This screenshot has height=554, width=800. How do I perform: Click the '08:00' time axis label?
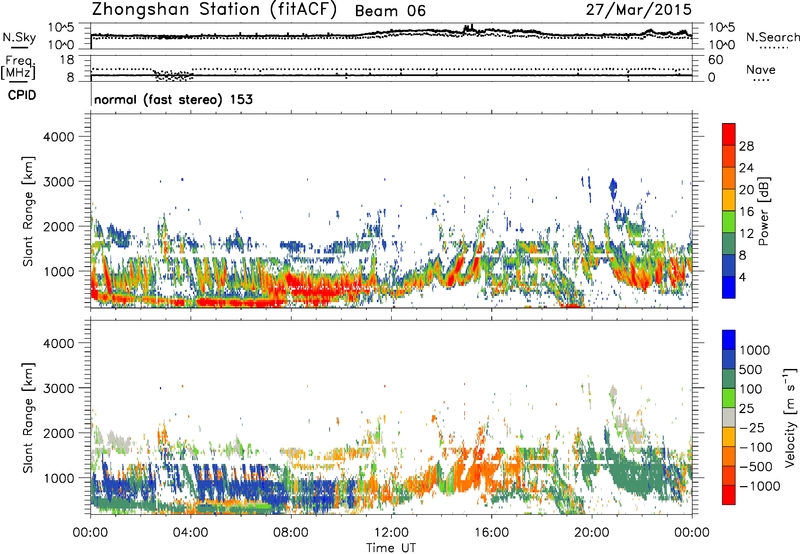(x=290, y=533)
